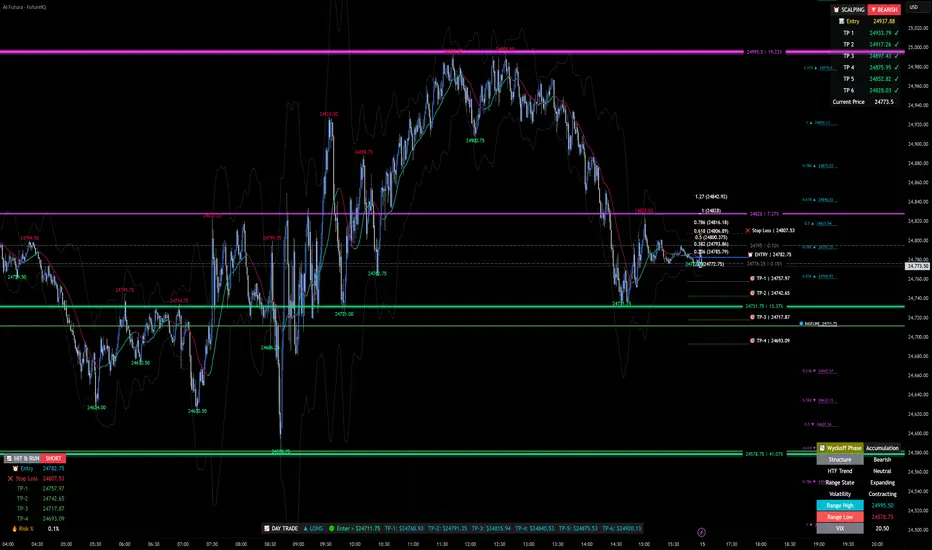
Task: Click the Current Price 24773.5 value
Action: point(884,102)
